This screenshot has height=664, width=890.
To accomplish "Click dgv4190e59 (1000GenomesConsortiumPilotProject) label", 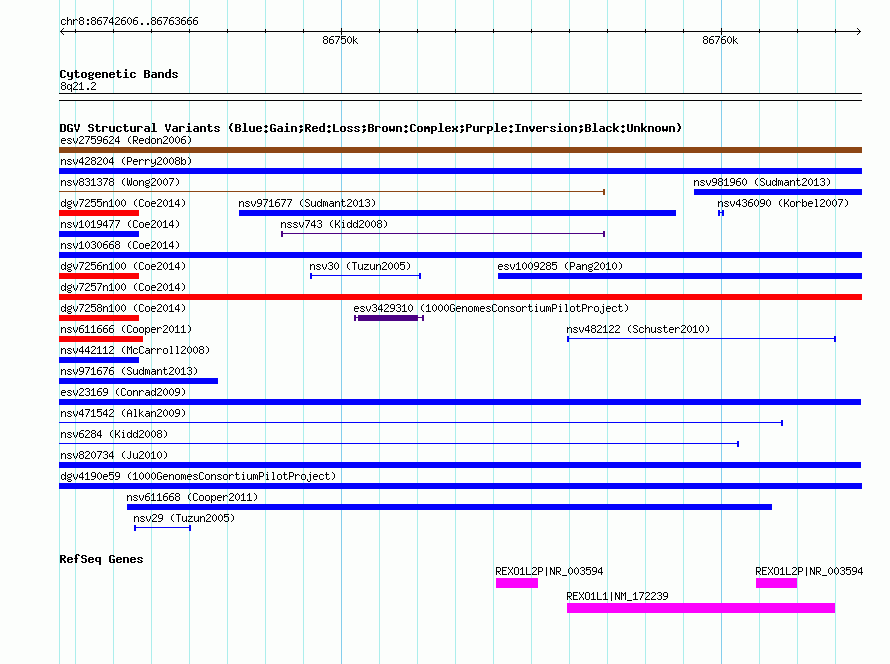I will coord(198,476).
